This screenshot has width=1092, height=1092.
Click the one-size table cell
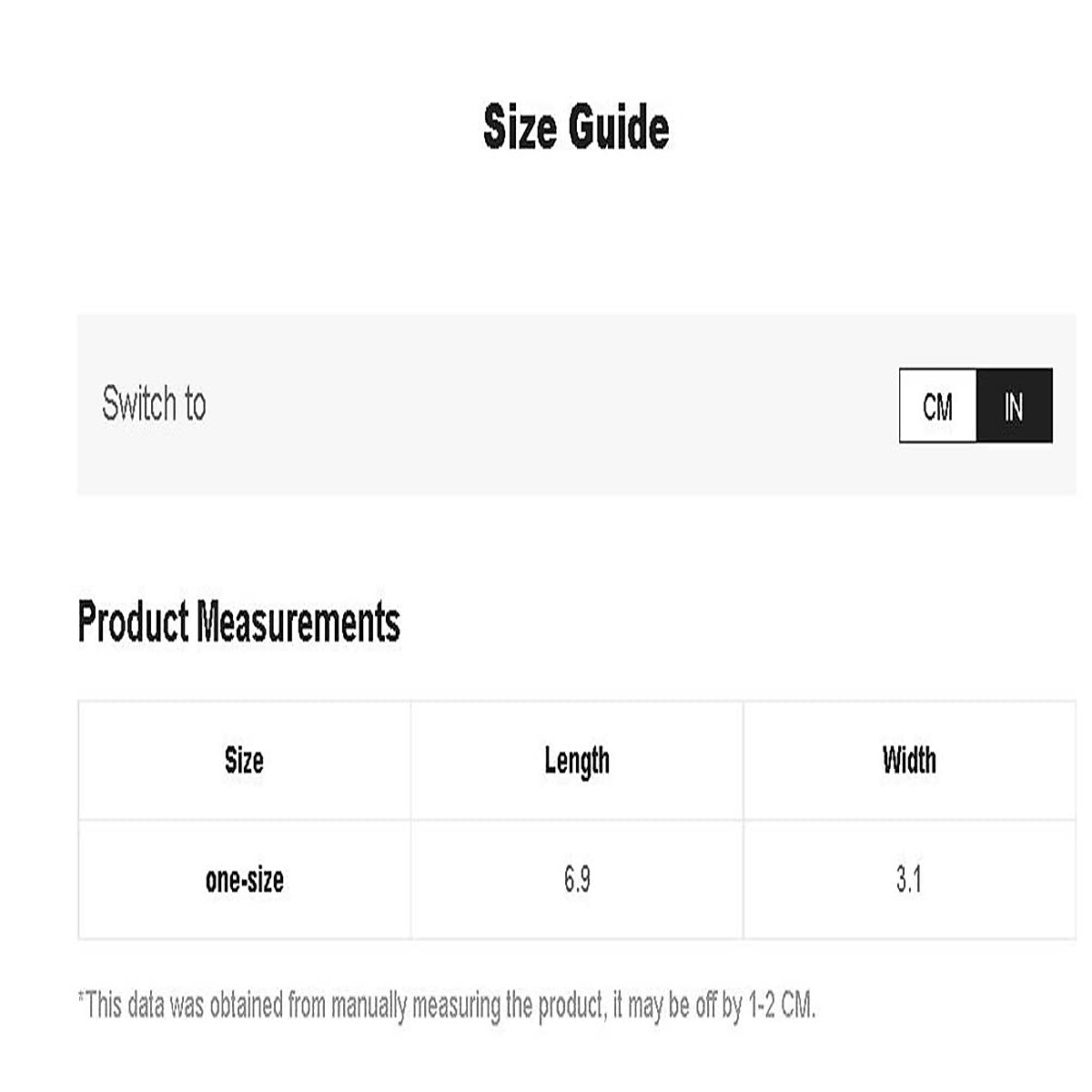coord(244,880)
